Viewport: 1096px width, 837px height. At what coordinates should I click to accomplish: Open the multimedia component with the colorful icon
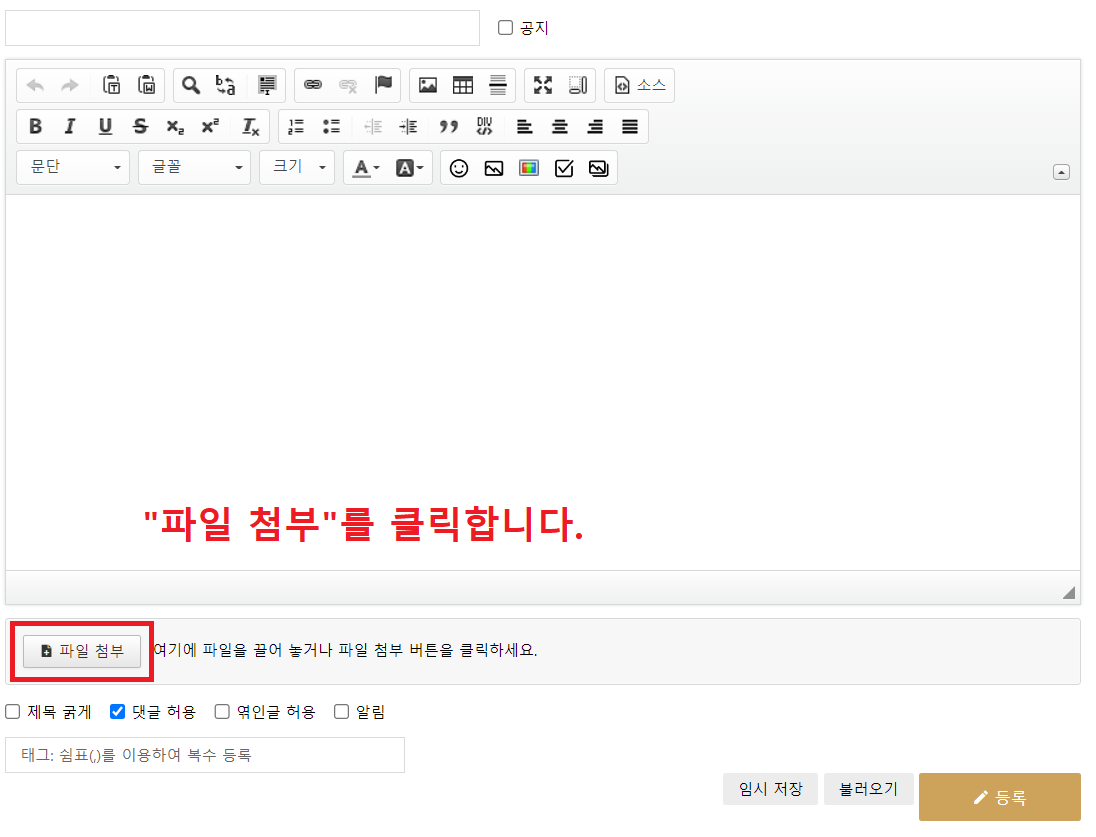(x=529, y=168)
